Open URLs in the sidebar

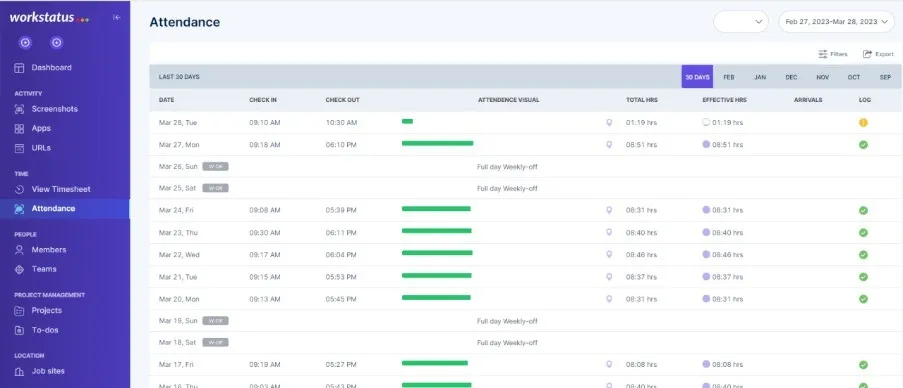[x=41, y=148]
